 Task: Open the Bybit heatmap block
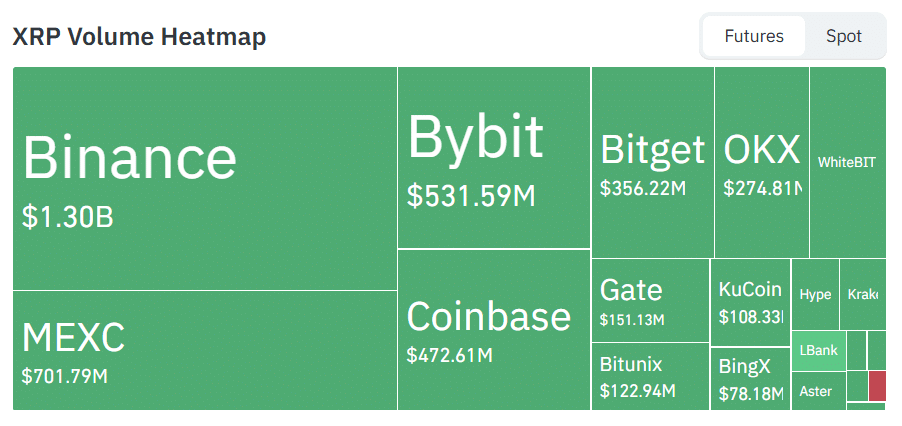[x=493, y=158]
